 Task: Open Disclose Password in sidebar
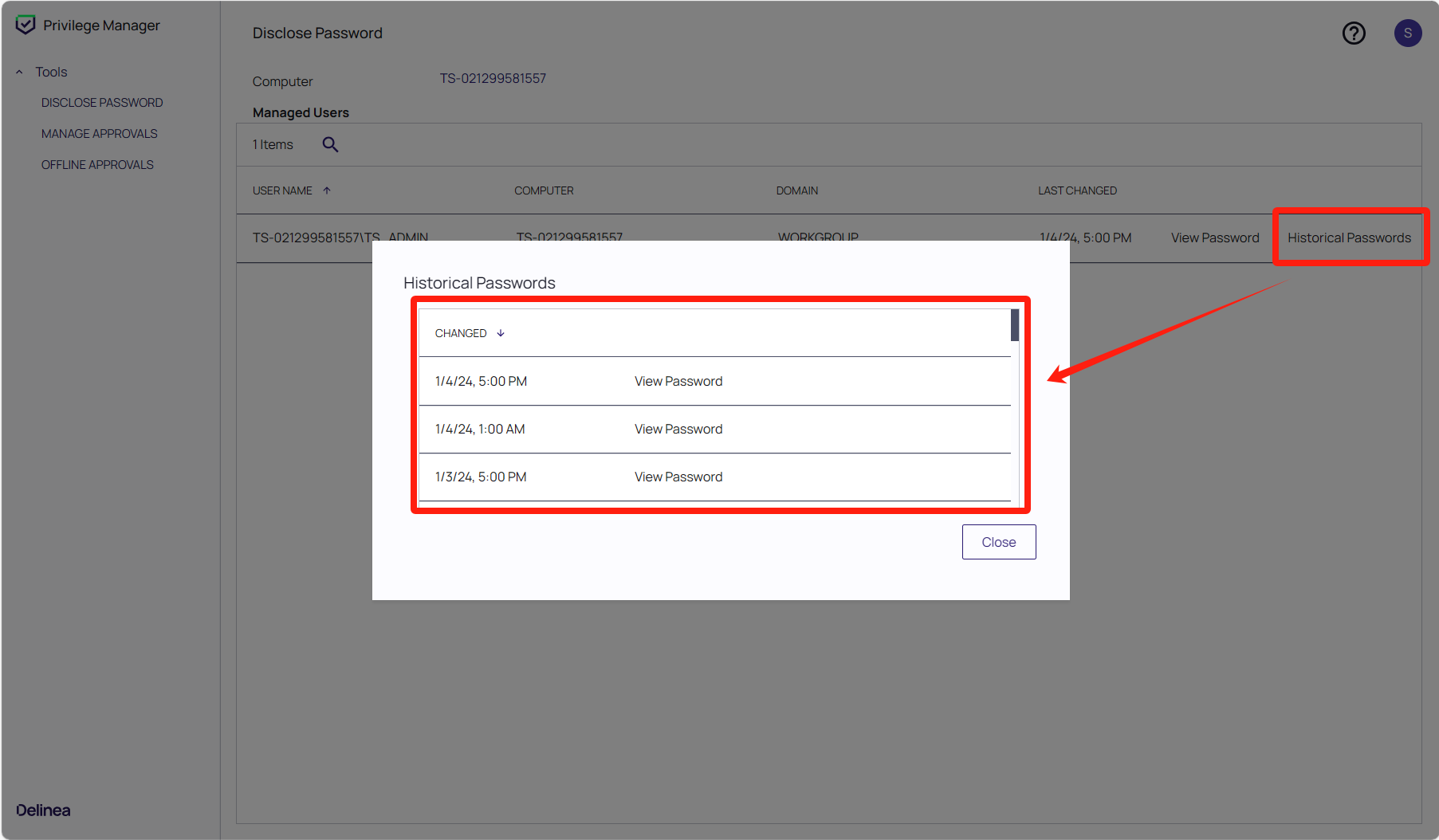coord(102,103)
